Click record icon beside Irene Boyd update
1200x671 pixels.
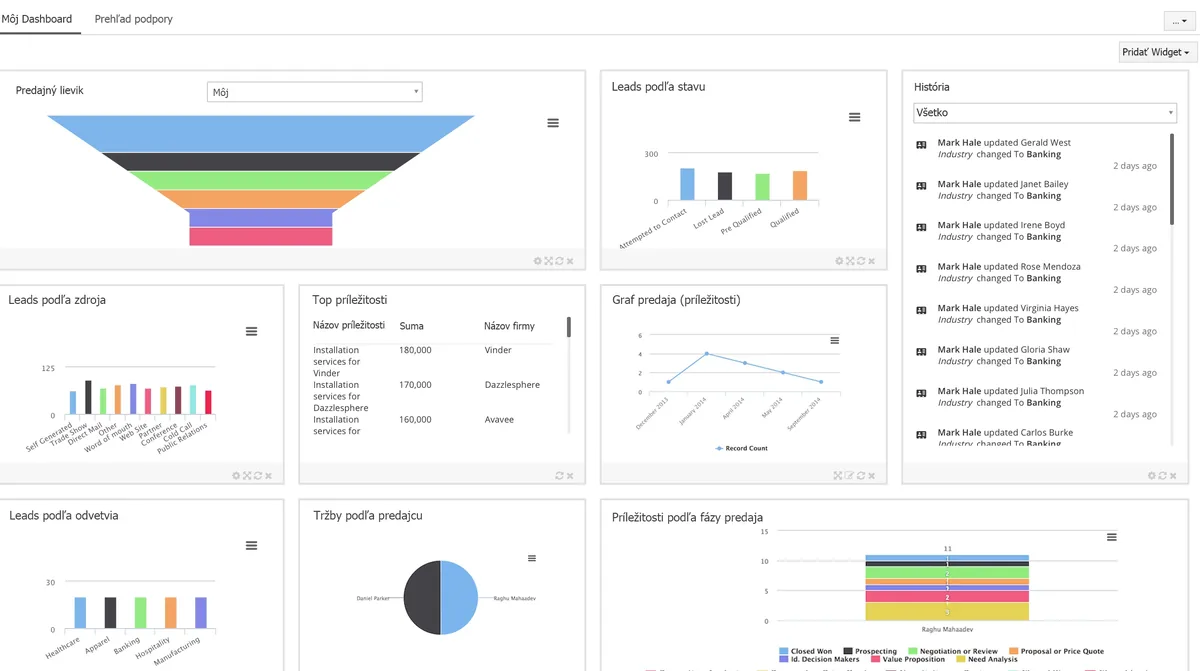click(x=921, y=227)
